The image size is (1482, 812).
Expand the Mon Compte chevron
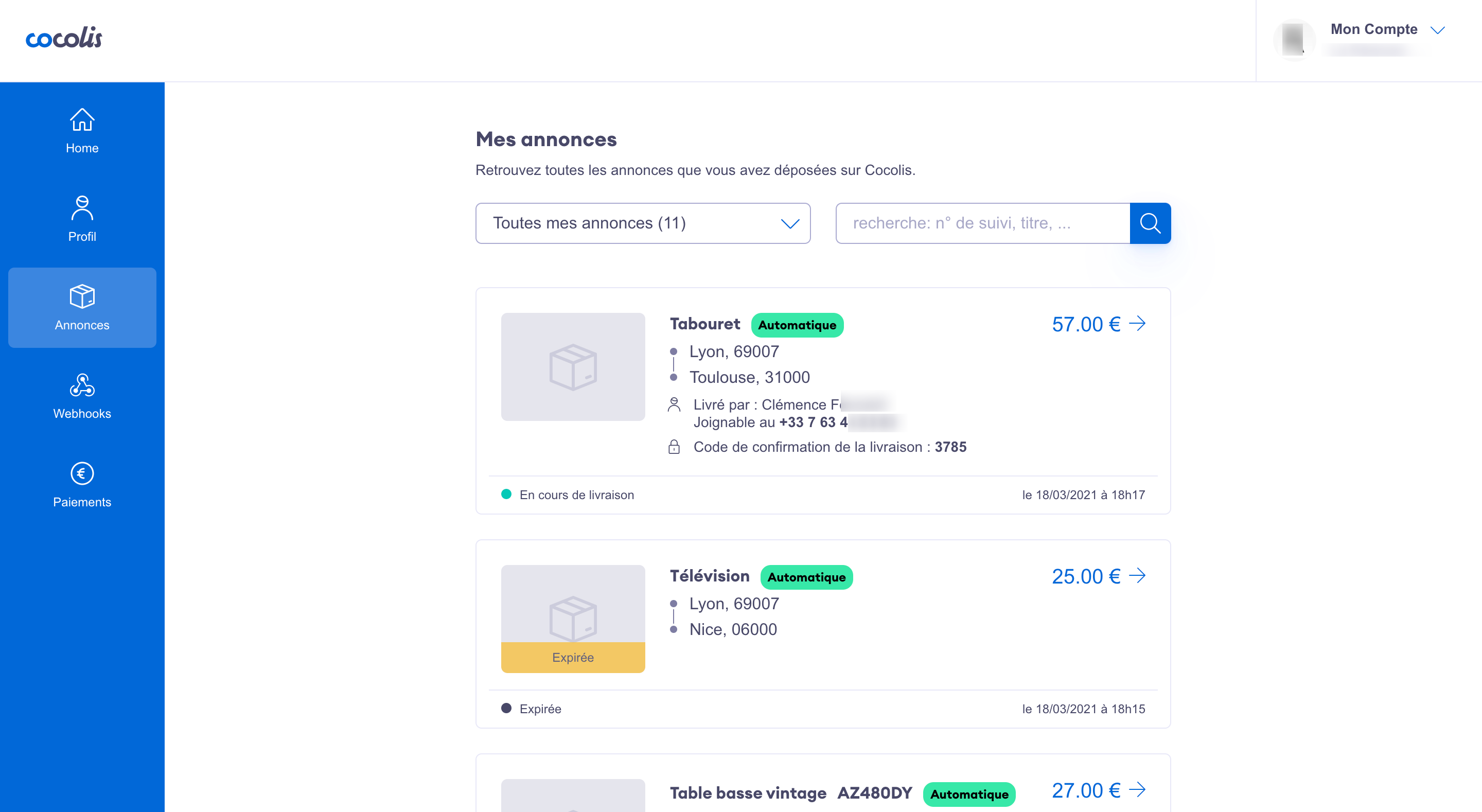[1437, 30]
